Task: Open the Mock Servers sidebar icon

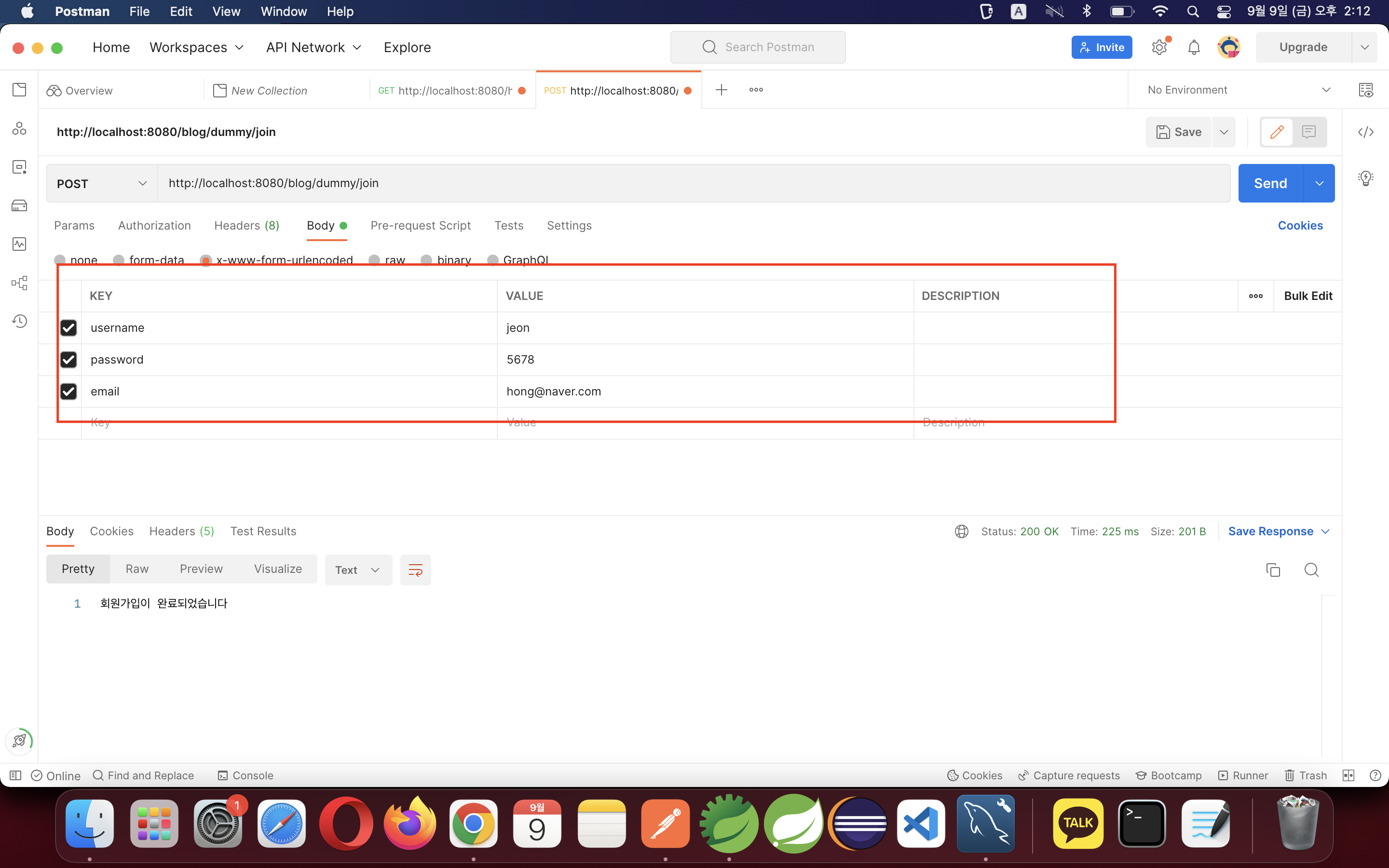Action: [19, 205]
